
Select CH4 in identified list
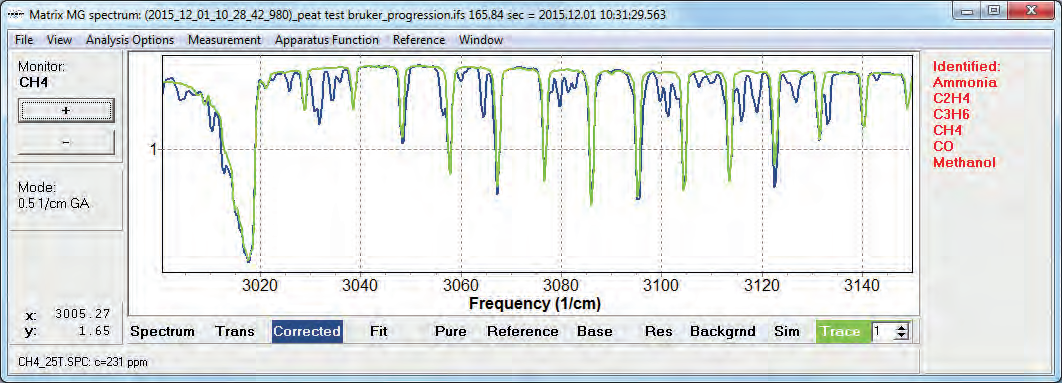point(948,130)
